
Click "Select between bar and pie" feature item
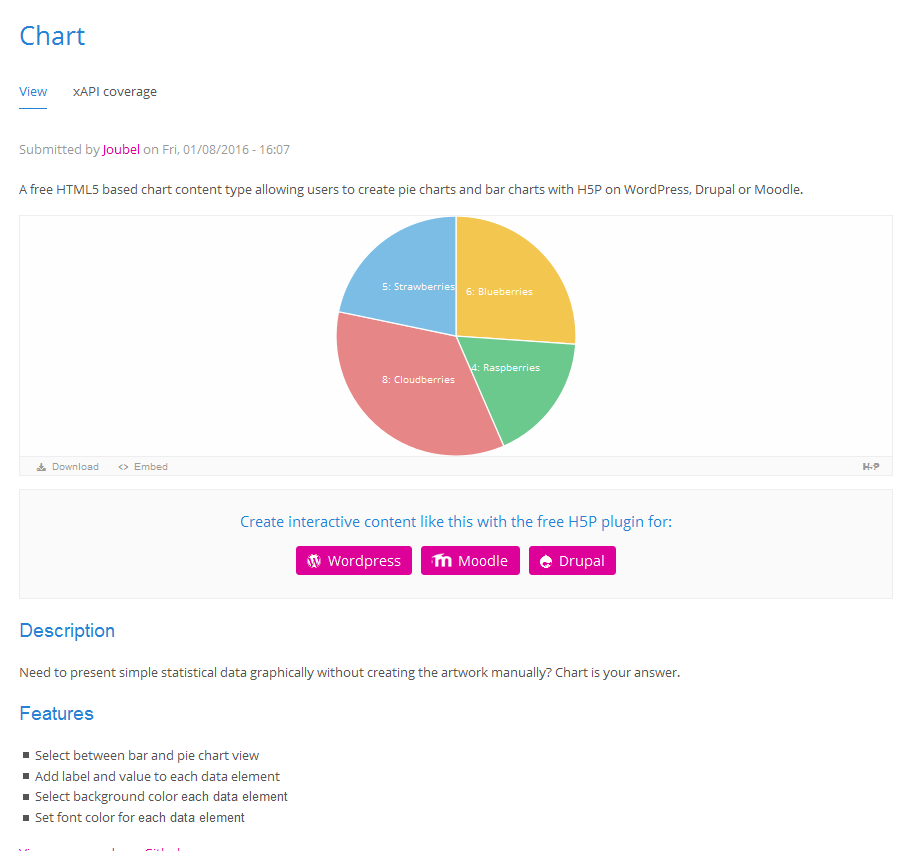point(147,756)
